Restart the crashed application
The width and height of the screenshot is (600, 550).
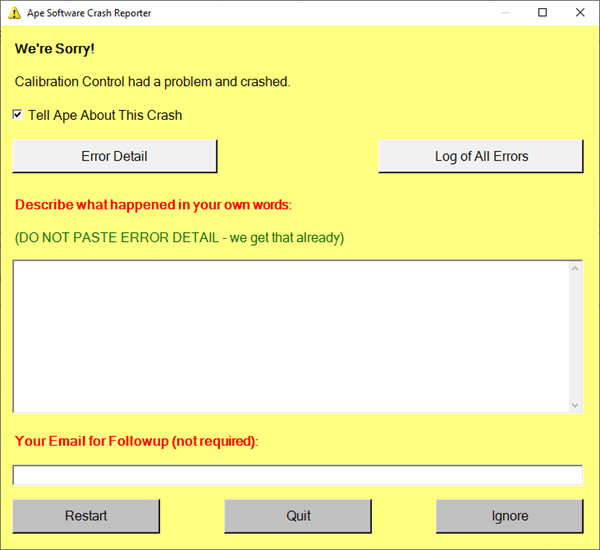(x=86, y=516)
